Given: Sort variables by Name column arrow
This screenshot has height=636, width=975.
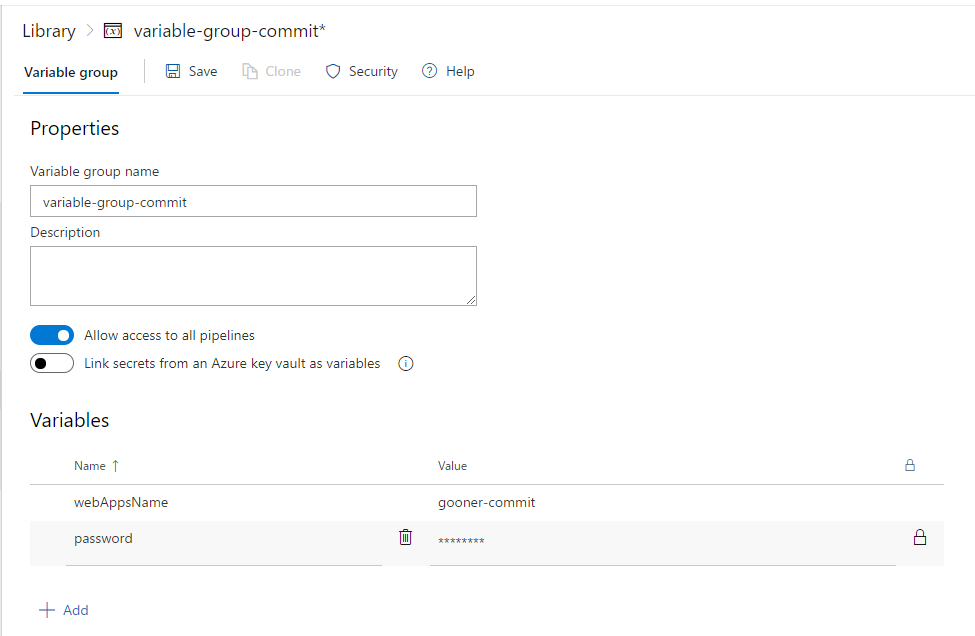Looking at the screenshot, I should point(115,466).
